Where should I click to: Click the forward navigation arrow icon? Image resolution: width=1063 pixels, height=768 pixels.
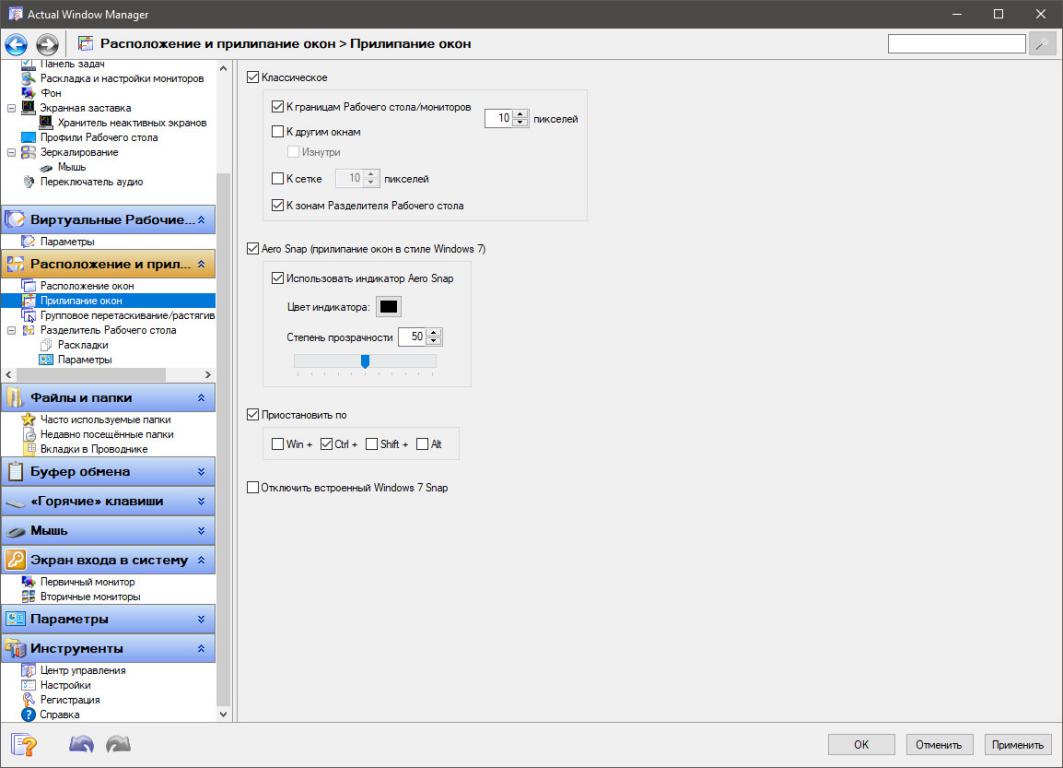coord(47,44)
